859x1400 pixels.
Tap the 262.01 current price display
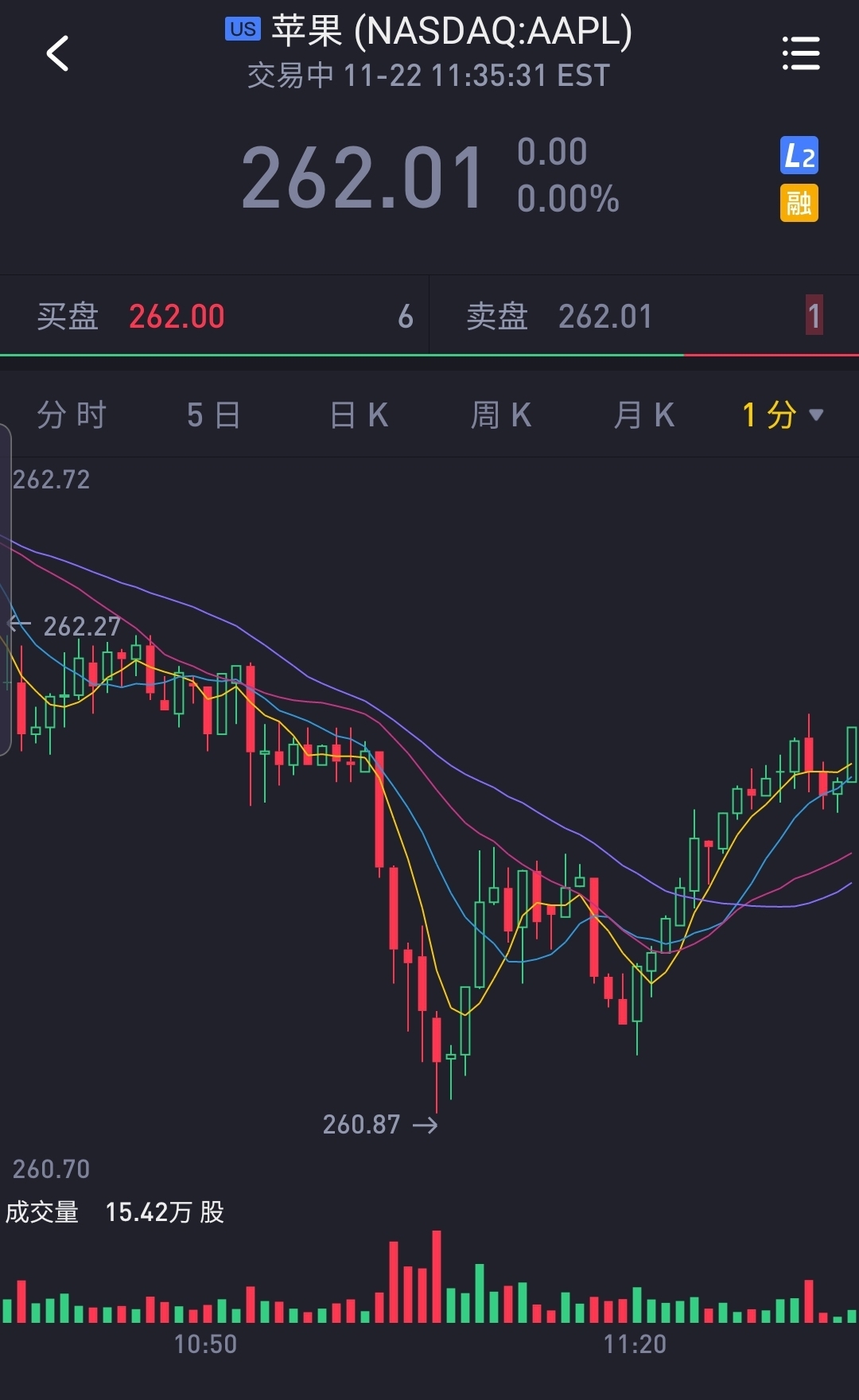[x=363, y=178]
